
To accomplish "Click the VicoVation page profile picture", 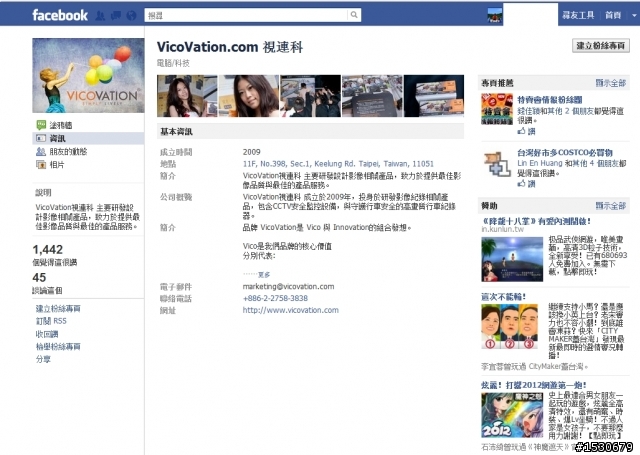I will coord(88,75).
